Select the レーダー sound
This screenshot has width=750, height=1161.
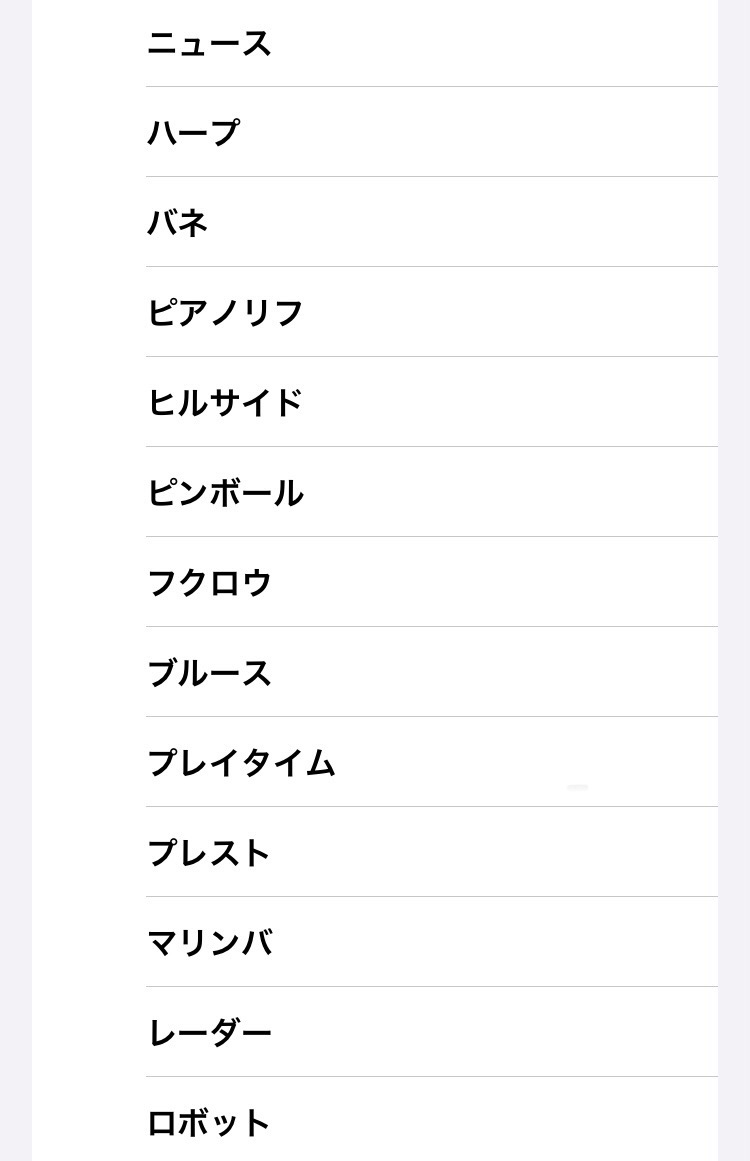pyautogui.click(x=210, y=1033)
